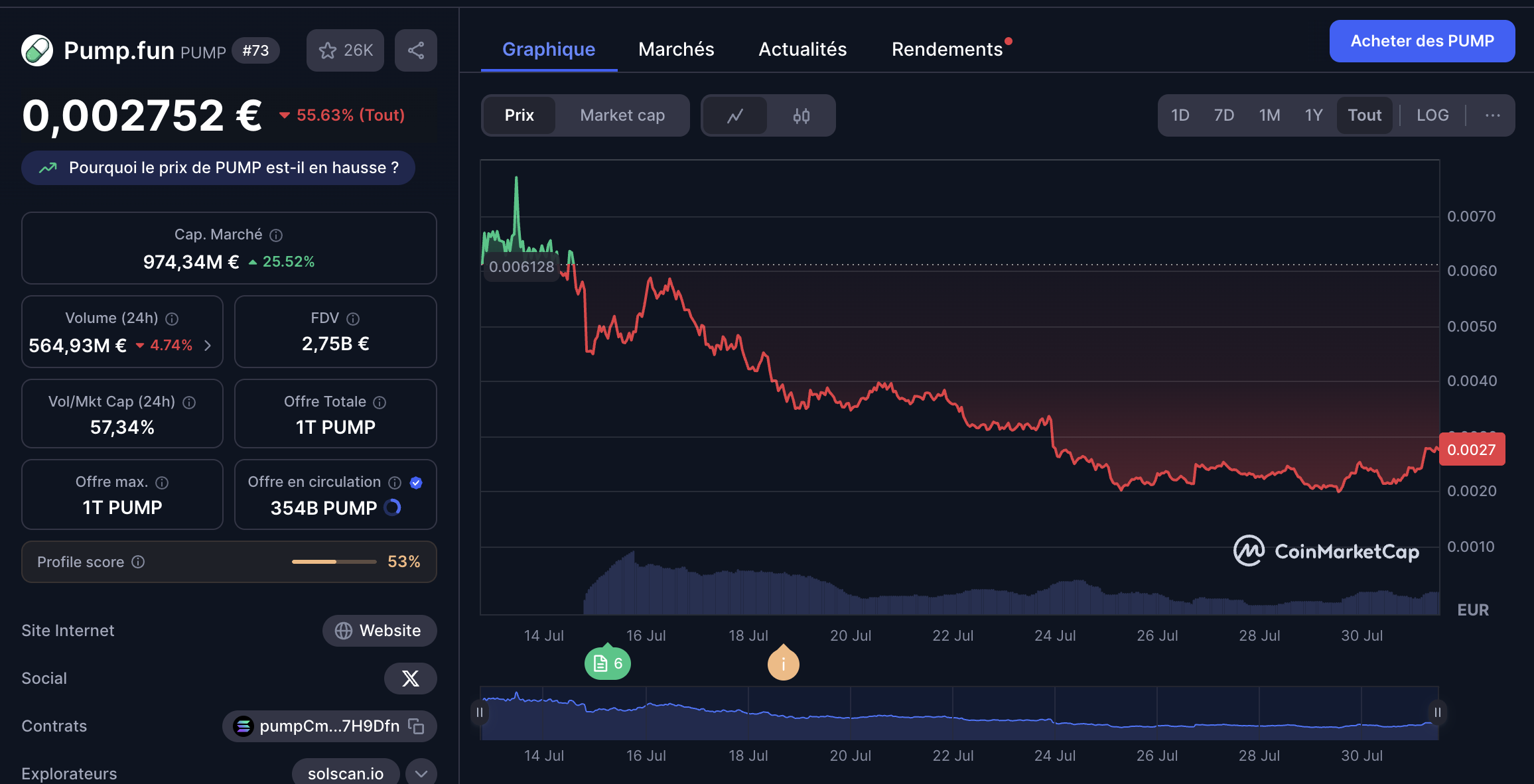Switch to the Marchés tab
The image size is (1534, 784).
(676, 49)
